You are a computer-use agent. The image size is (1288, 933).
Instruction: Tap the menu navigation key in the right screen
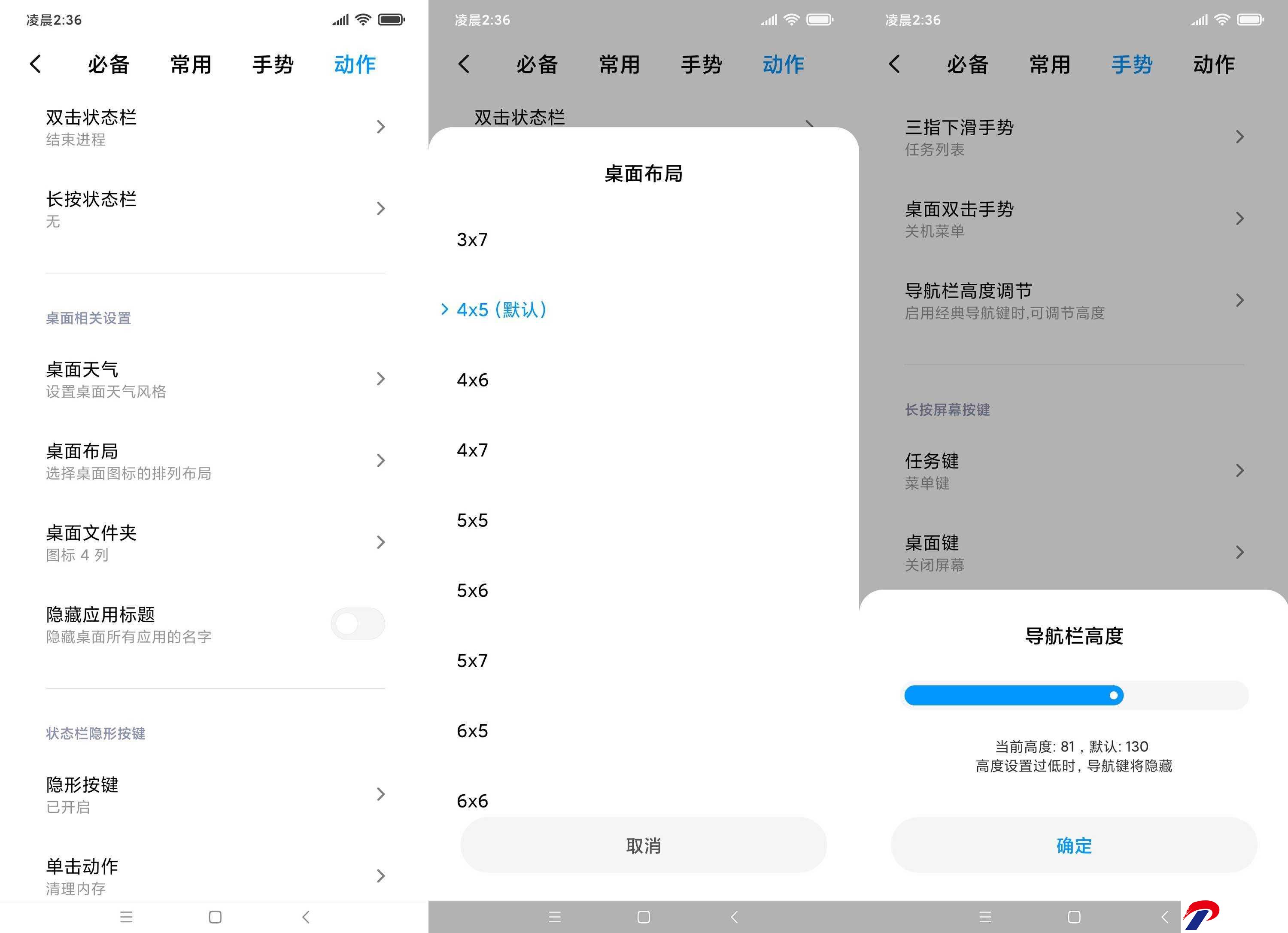985,917
